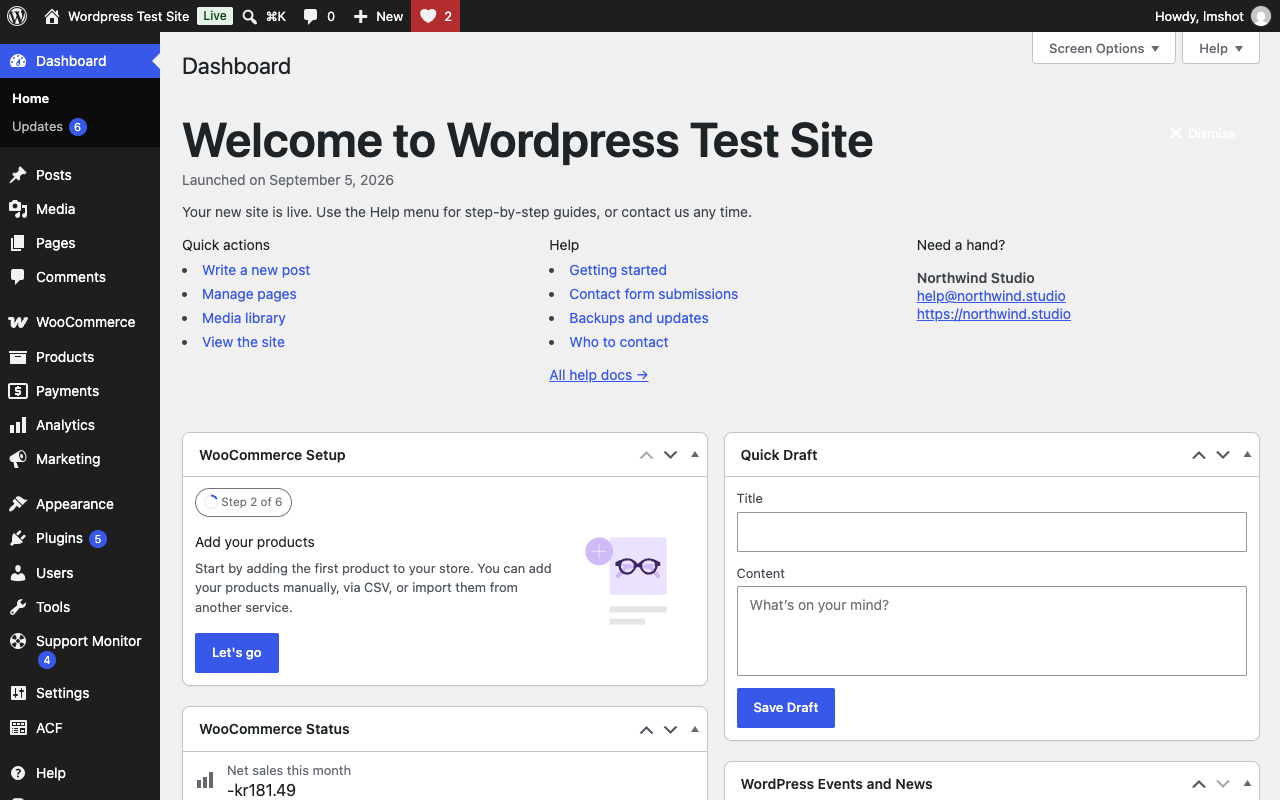
Task: Click the Products box icon
Action: coord(18,357)
